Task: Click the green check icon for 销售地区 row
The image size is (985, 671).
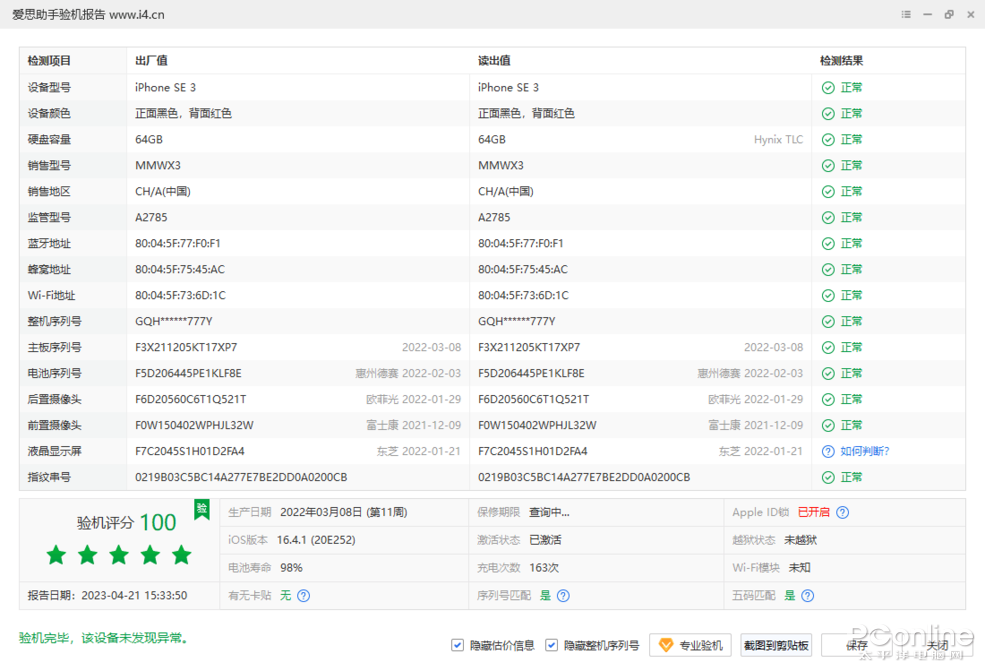Action: coord(828,192)
